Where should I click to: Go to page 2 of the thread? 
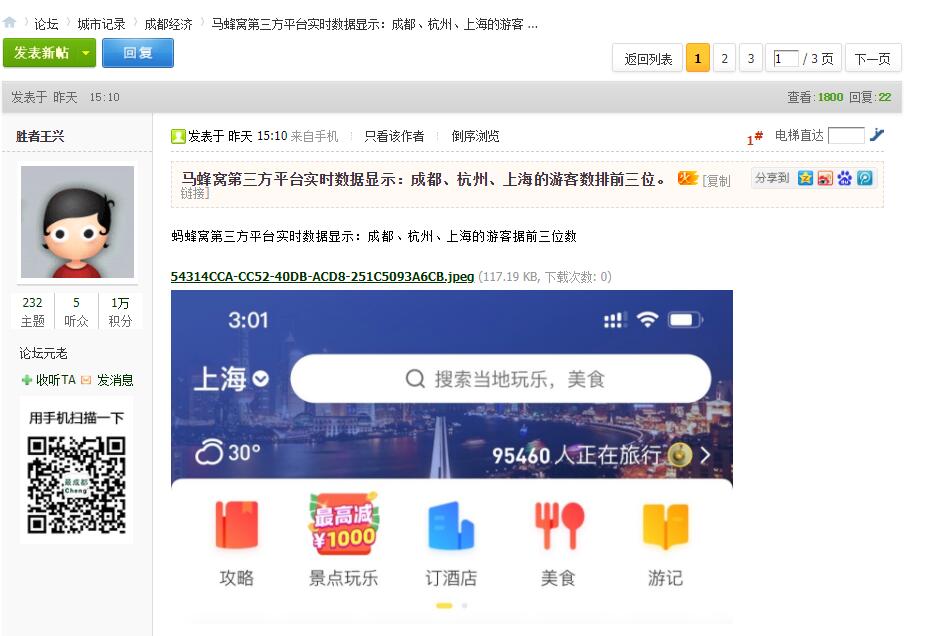(x=724, y=58)
